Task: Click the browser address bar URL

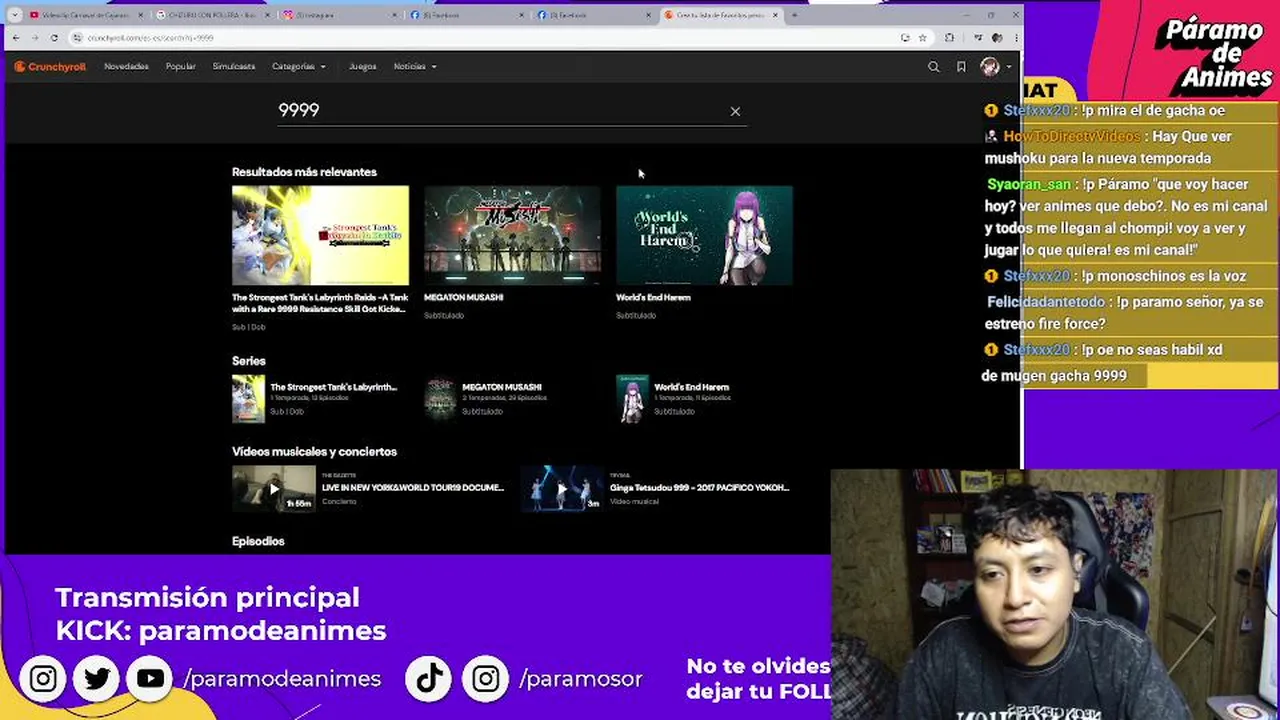Action: coord(150,38)
